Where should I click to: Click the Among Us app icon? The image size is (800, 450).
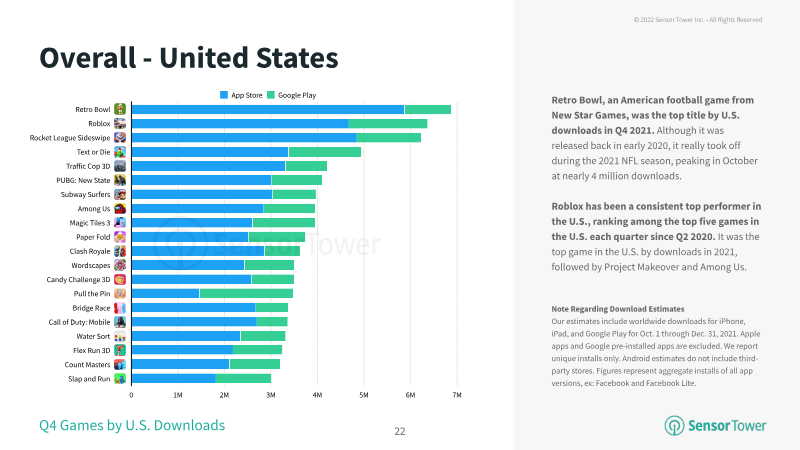[120, 209]
